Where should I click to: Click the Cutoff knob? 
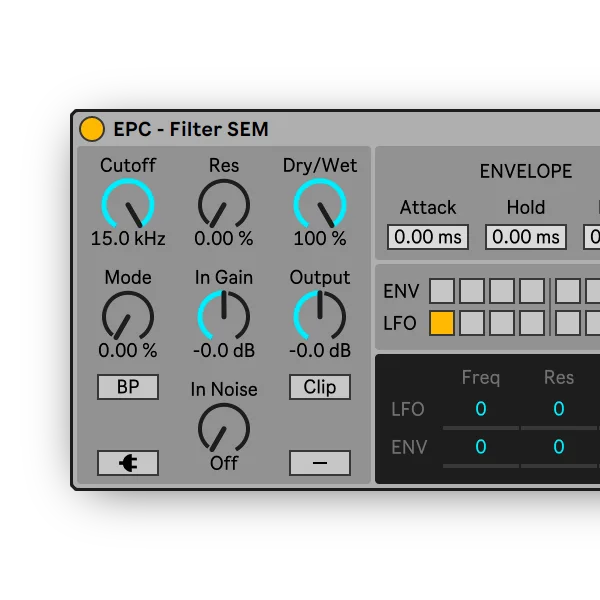point(128,205)
